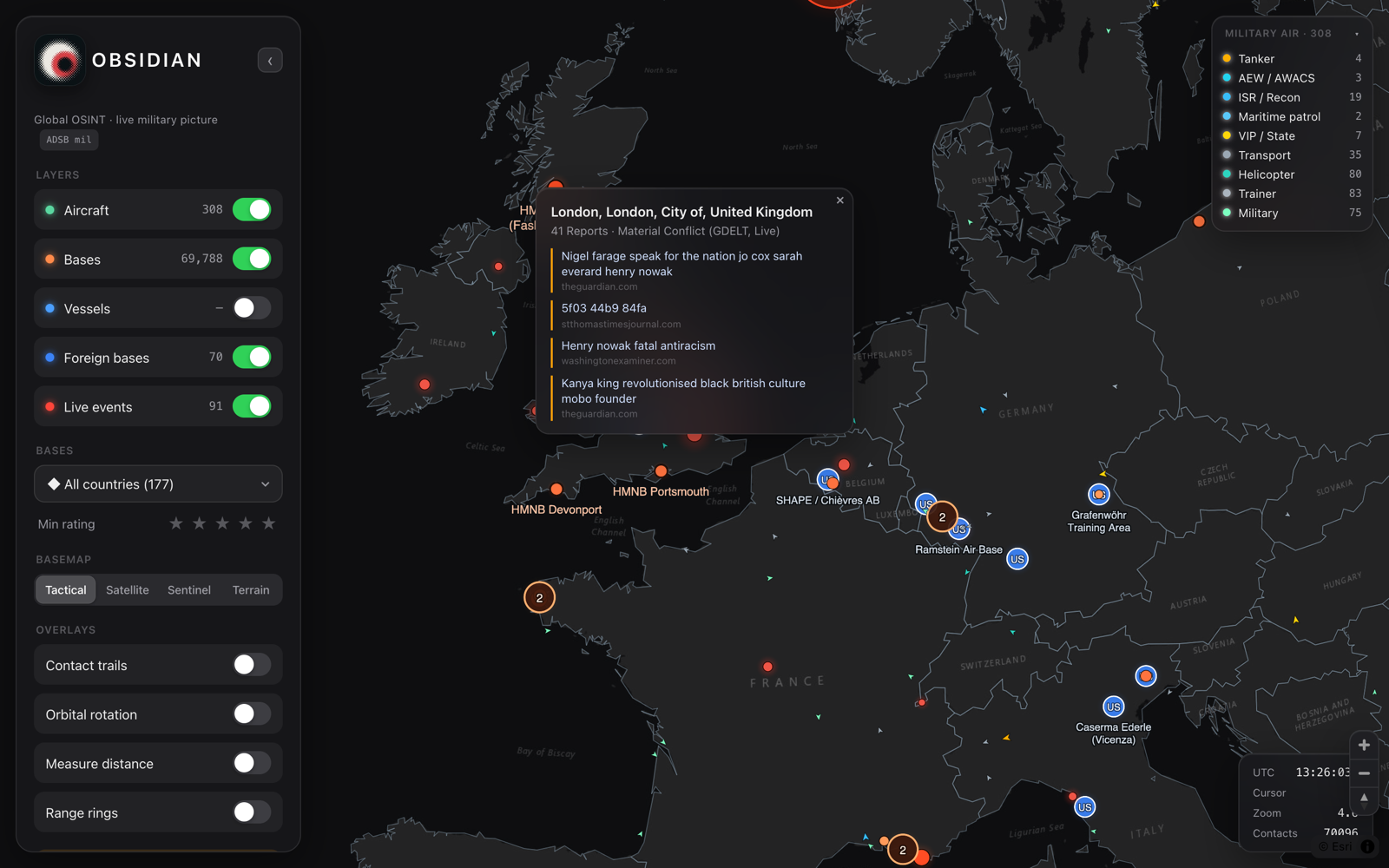Toggle the Foreign bases layer off
This screenshot has height=868, width=1389.
point(252,357)
